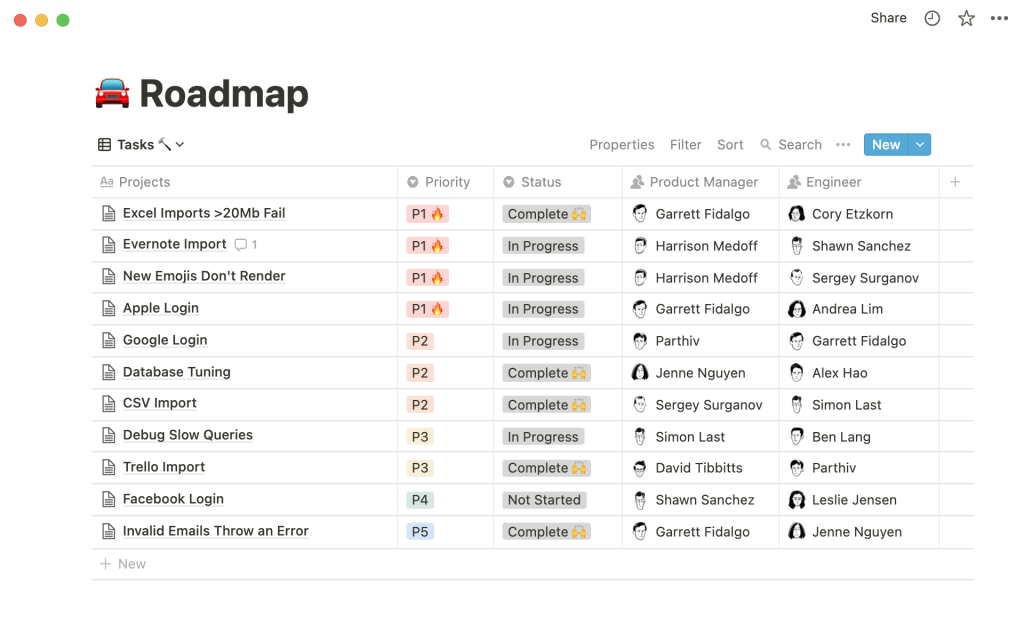1024x640 pixels.
Task: Open the database view three-dot menu
Action: click(843, 144)
